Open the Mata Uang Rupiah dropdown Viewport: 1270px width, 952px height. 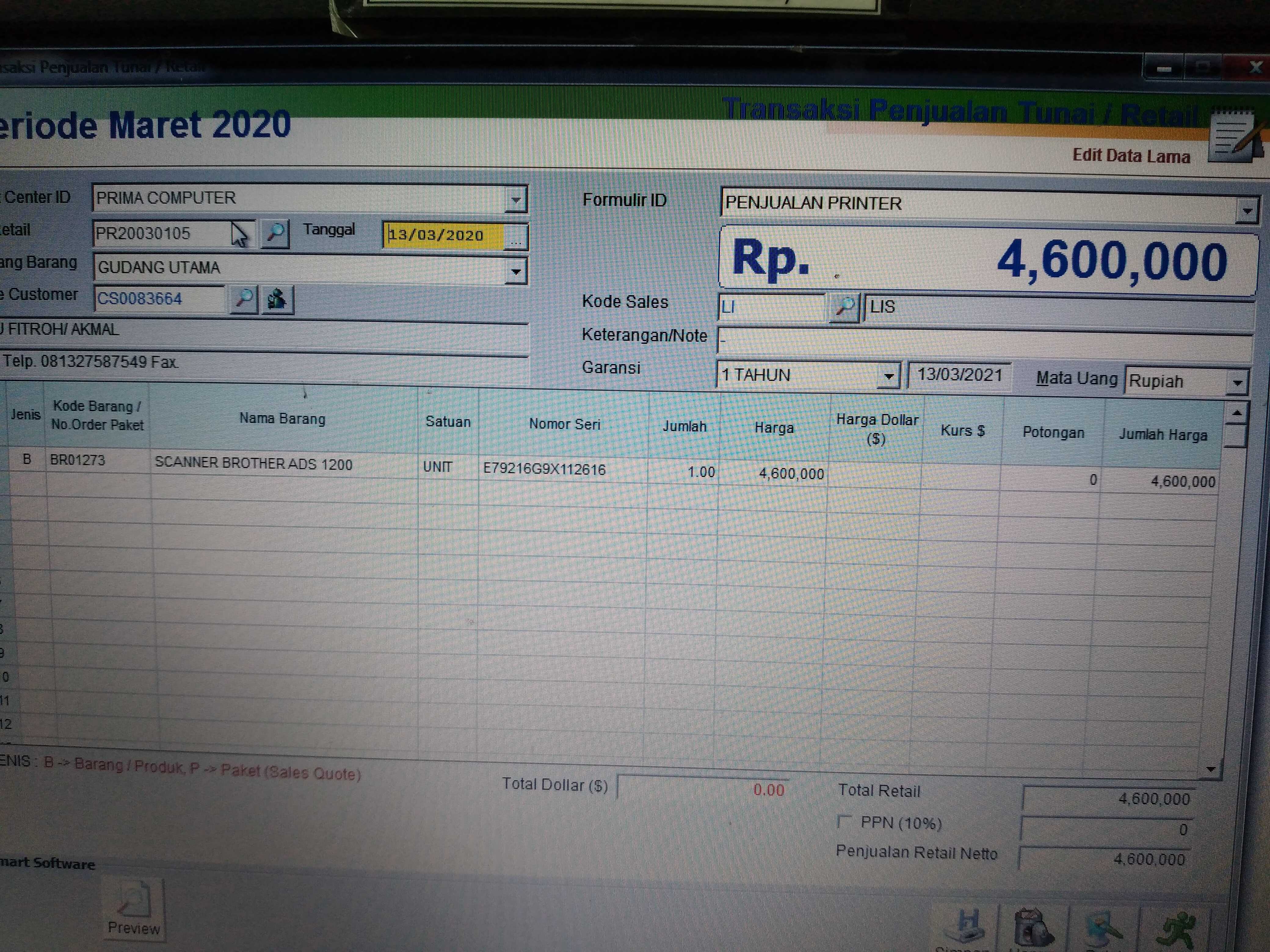pos(1237,382)
